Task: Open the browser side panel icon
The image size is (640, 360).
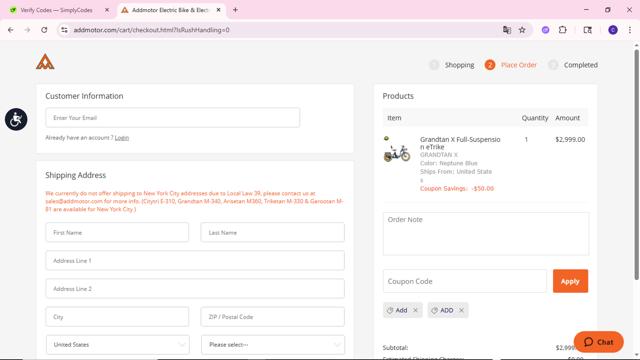Action: point(587,30)
